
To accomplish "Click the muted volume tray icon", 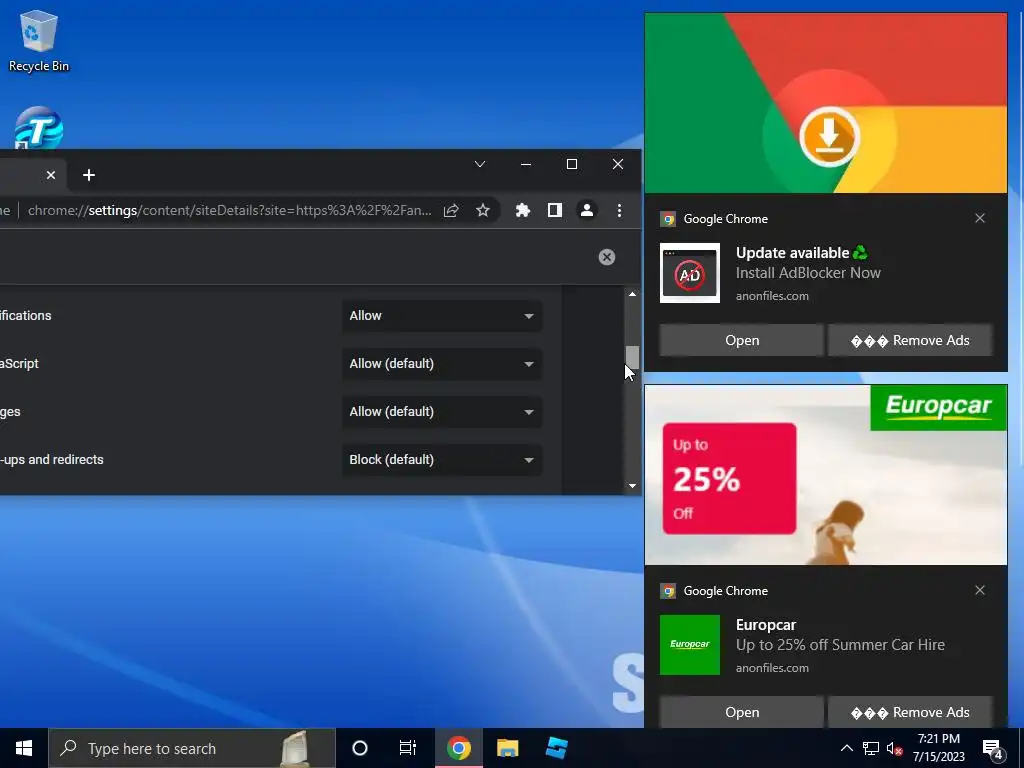I will (894, 748).
